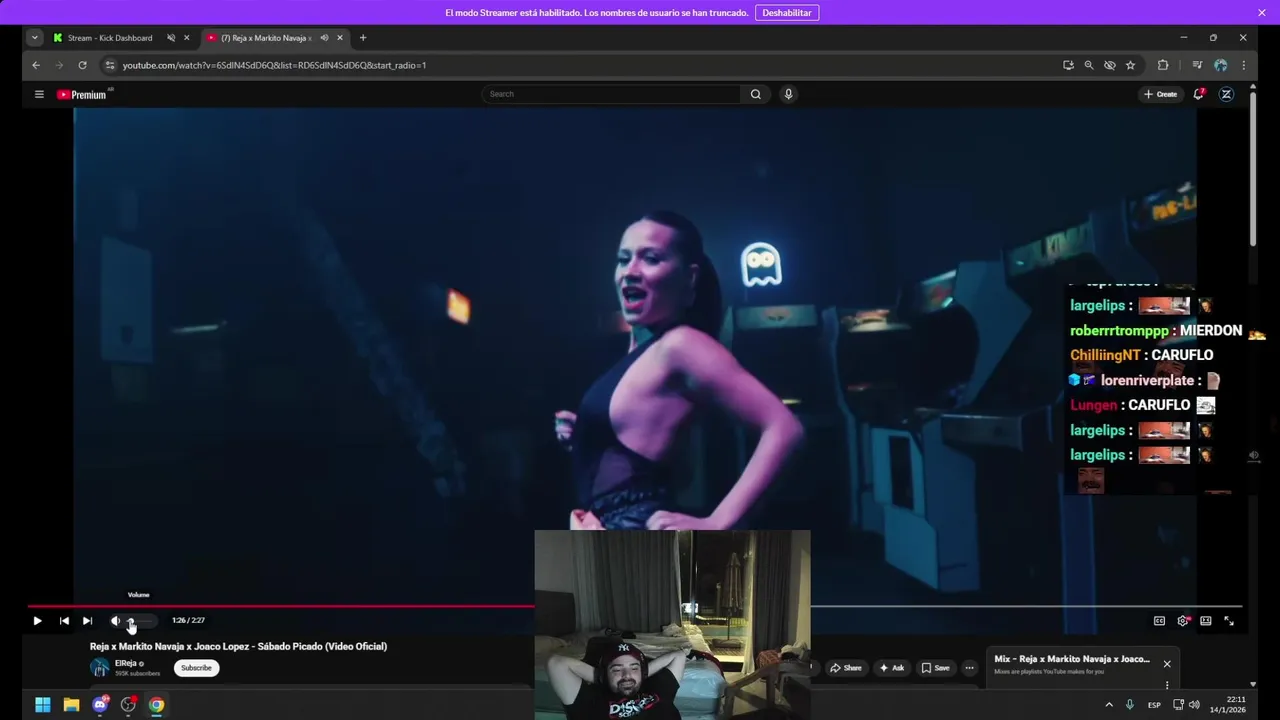Toggle closed captions on the player
1280x720 pixels.
pyautogui.click(x=1159, y=621)
